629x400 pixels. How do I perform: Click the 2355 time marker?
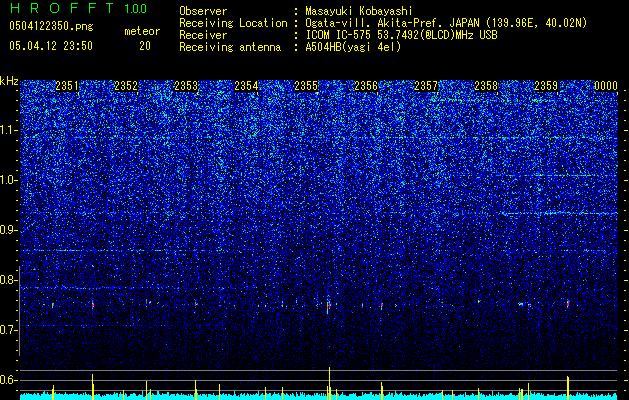point(306,86)
